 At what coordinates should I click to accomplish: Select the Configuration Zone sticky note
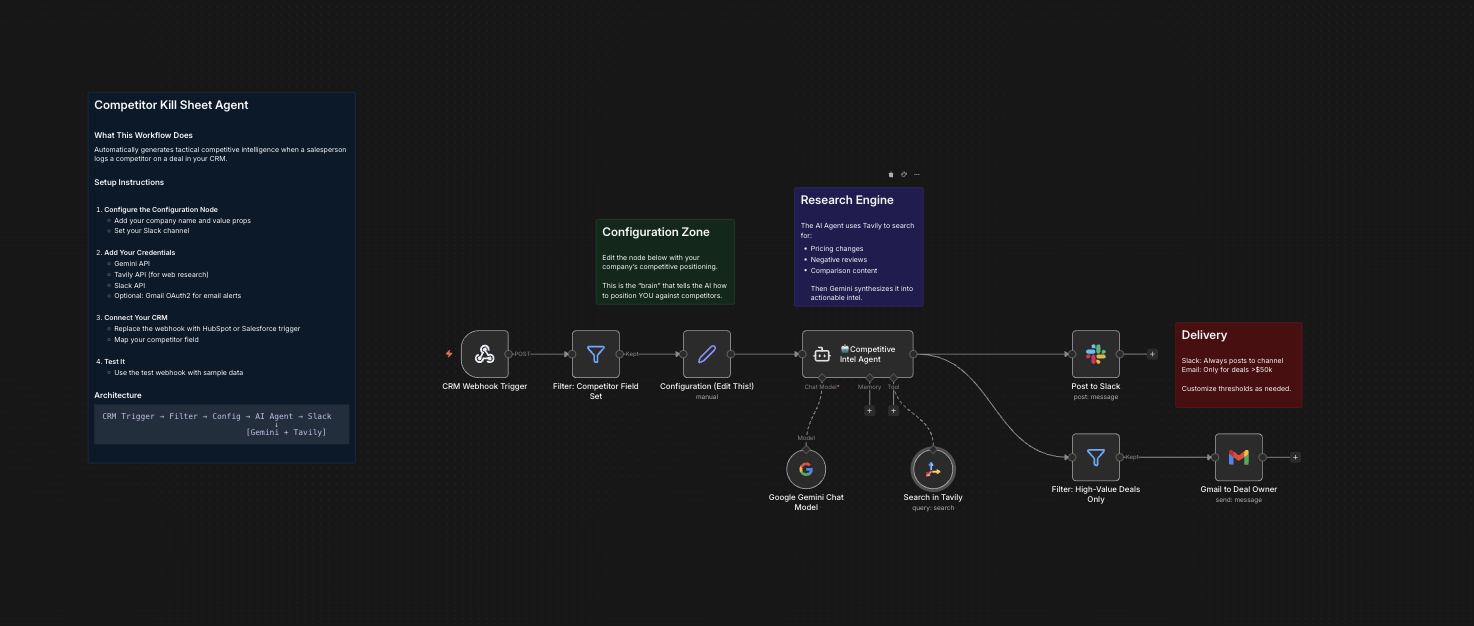coord(664,261)
